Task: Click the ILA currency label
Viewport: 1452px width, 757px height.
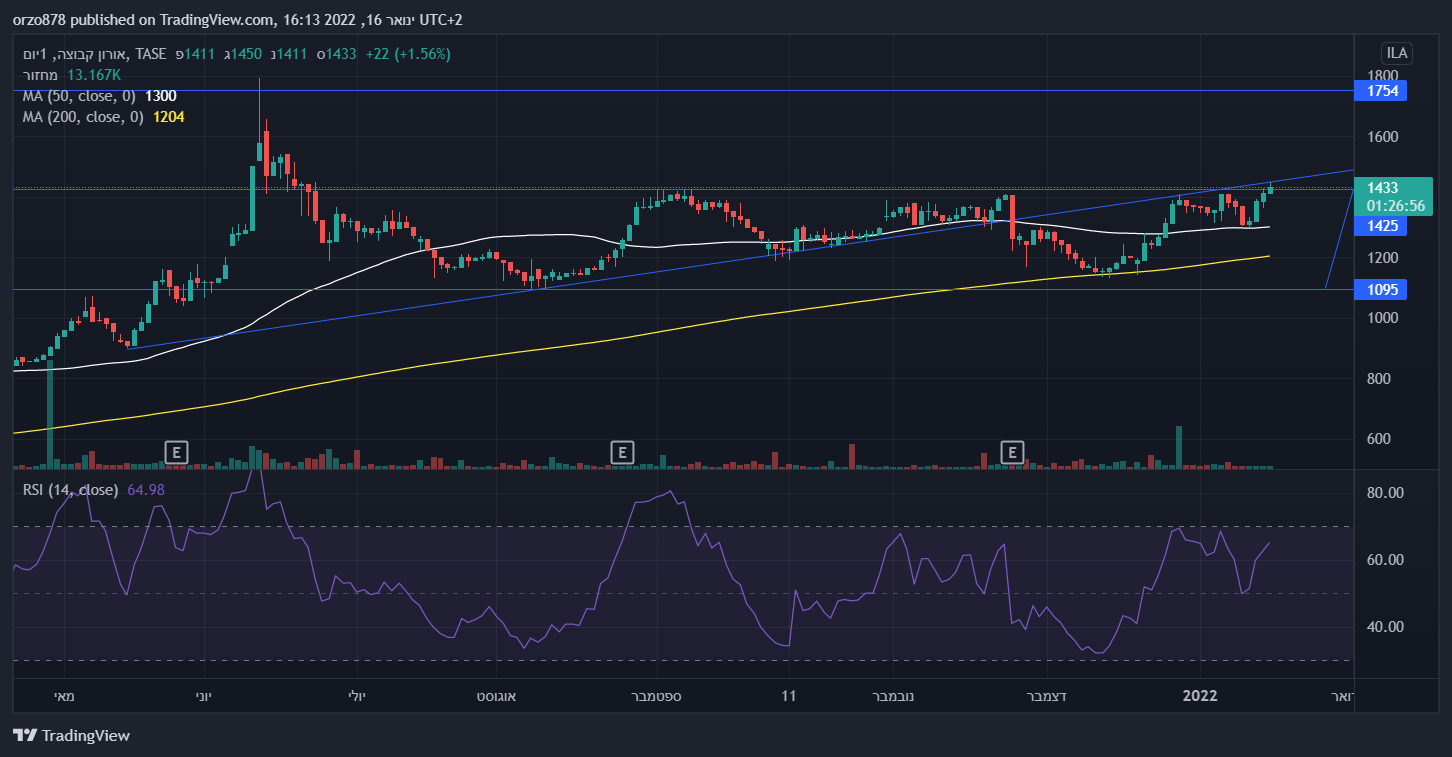Action: pos(1394,53)
